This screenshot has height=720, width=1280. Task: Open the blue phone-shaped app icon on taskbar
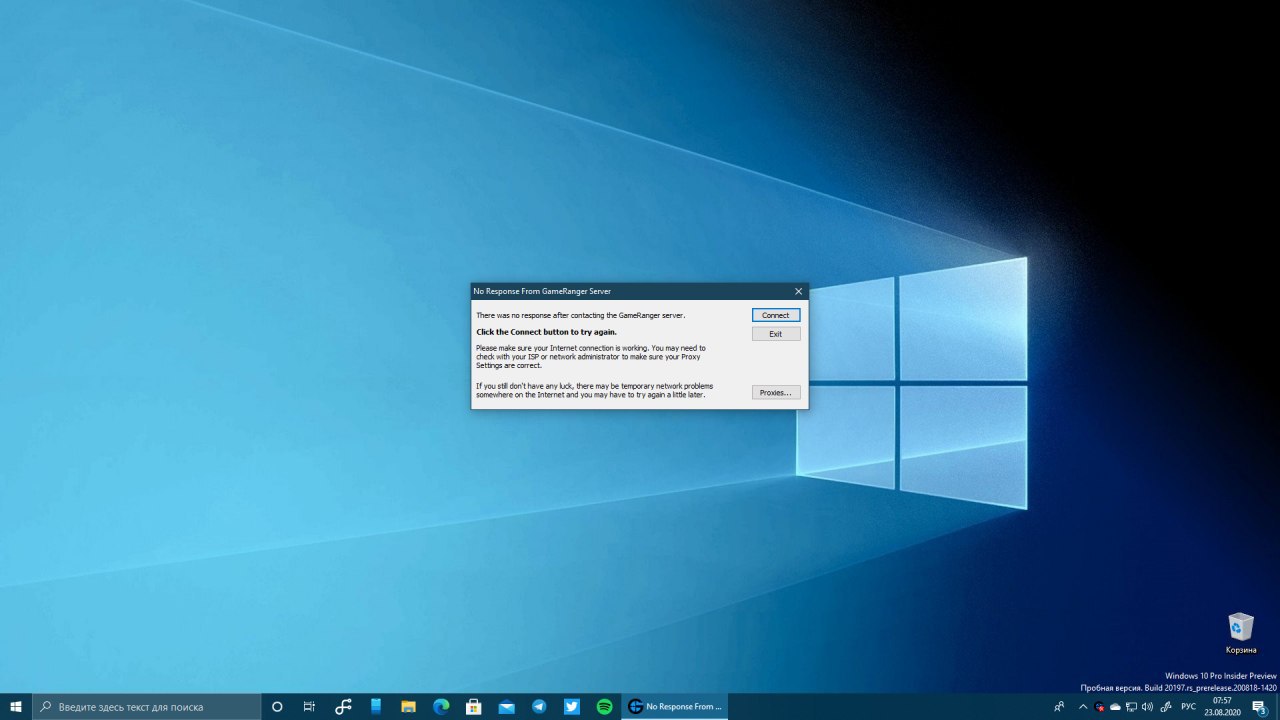(376, 706)
